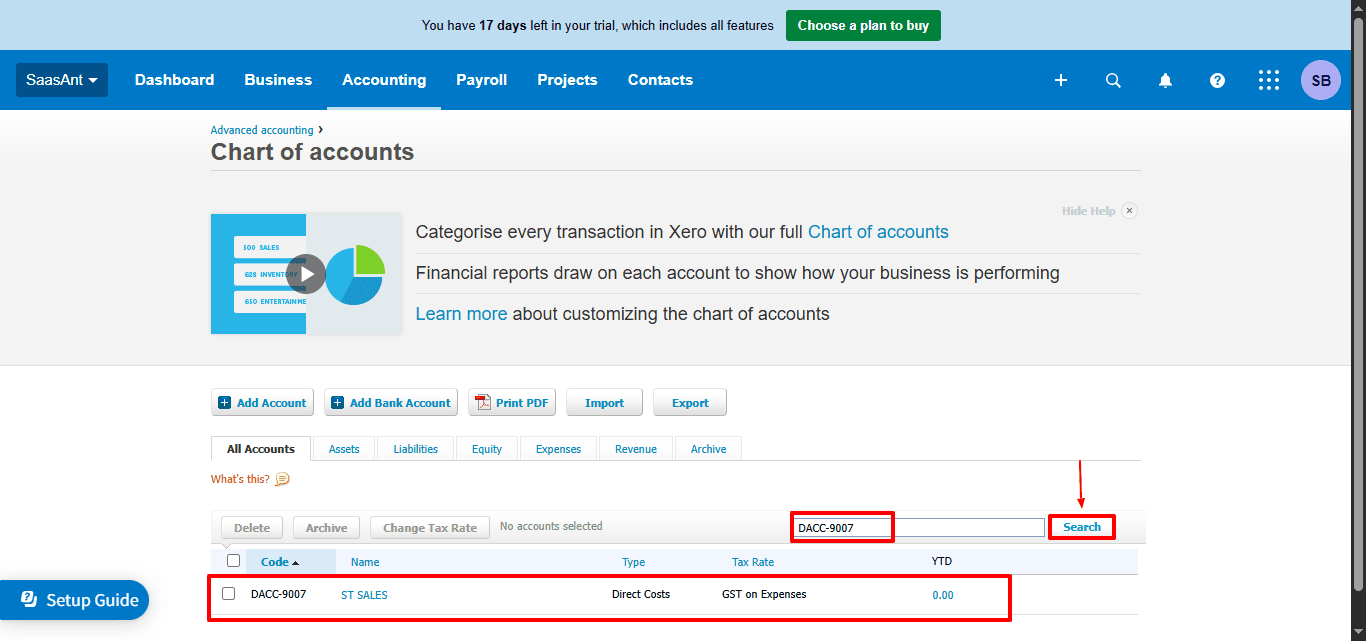Open the Accounting menu
Viewport: 1366px width, 641px height.
click(384, 80)
